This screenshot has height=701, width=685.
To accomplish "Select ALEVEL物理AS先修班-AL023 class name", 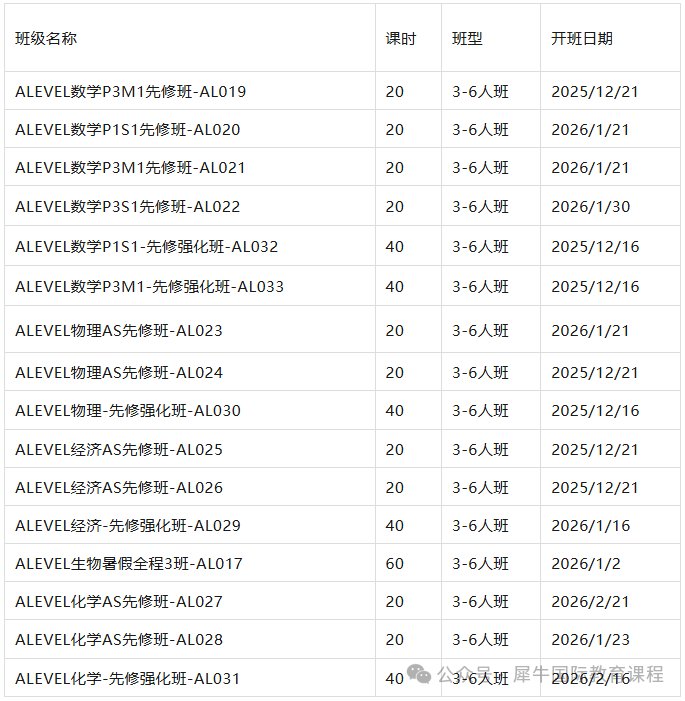I will click(119, 330).
